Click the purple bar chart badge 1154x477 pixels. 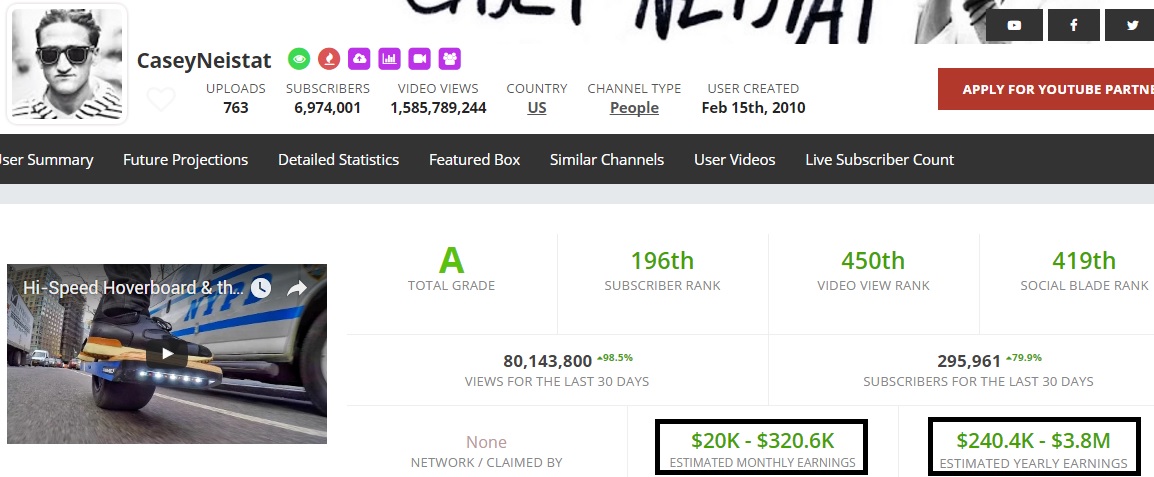click(389, 59)
